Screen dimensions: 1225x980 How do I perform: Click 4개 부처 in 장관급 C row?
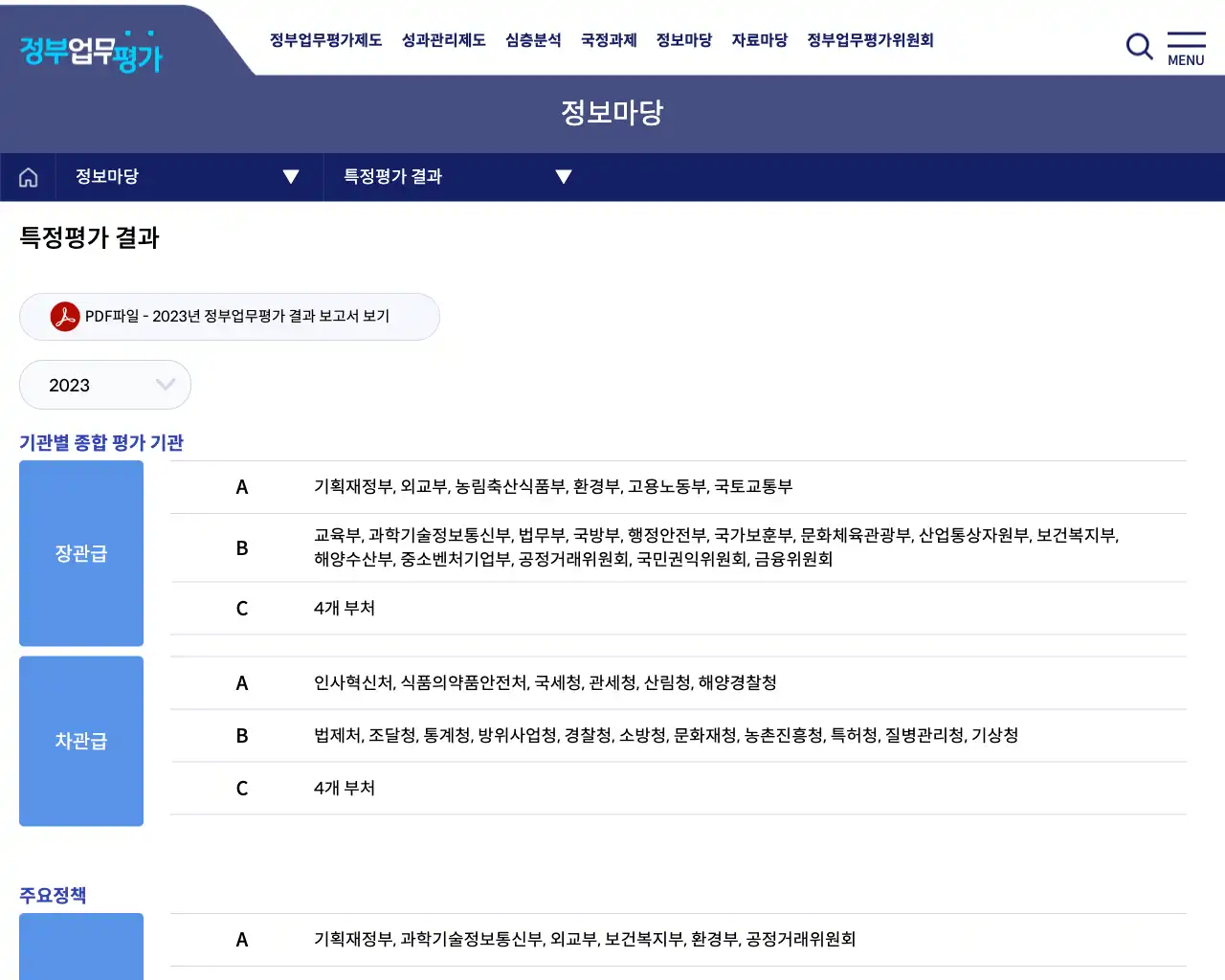click(x=345, y=609)
